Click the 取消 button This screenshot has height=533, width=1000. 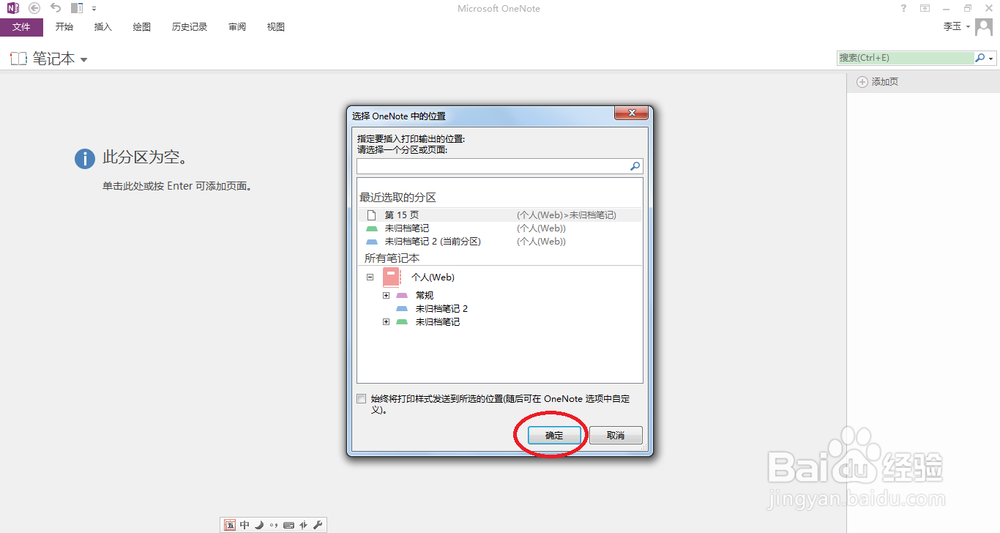615,435
